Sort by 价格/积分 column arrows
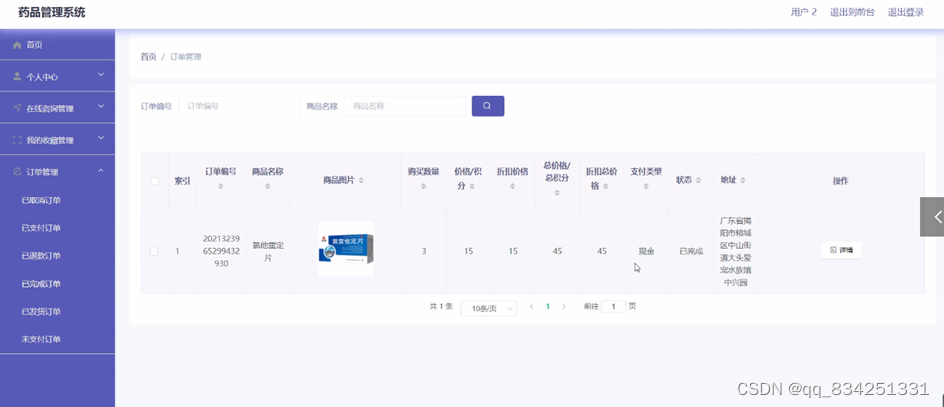 (472, 187)
